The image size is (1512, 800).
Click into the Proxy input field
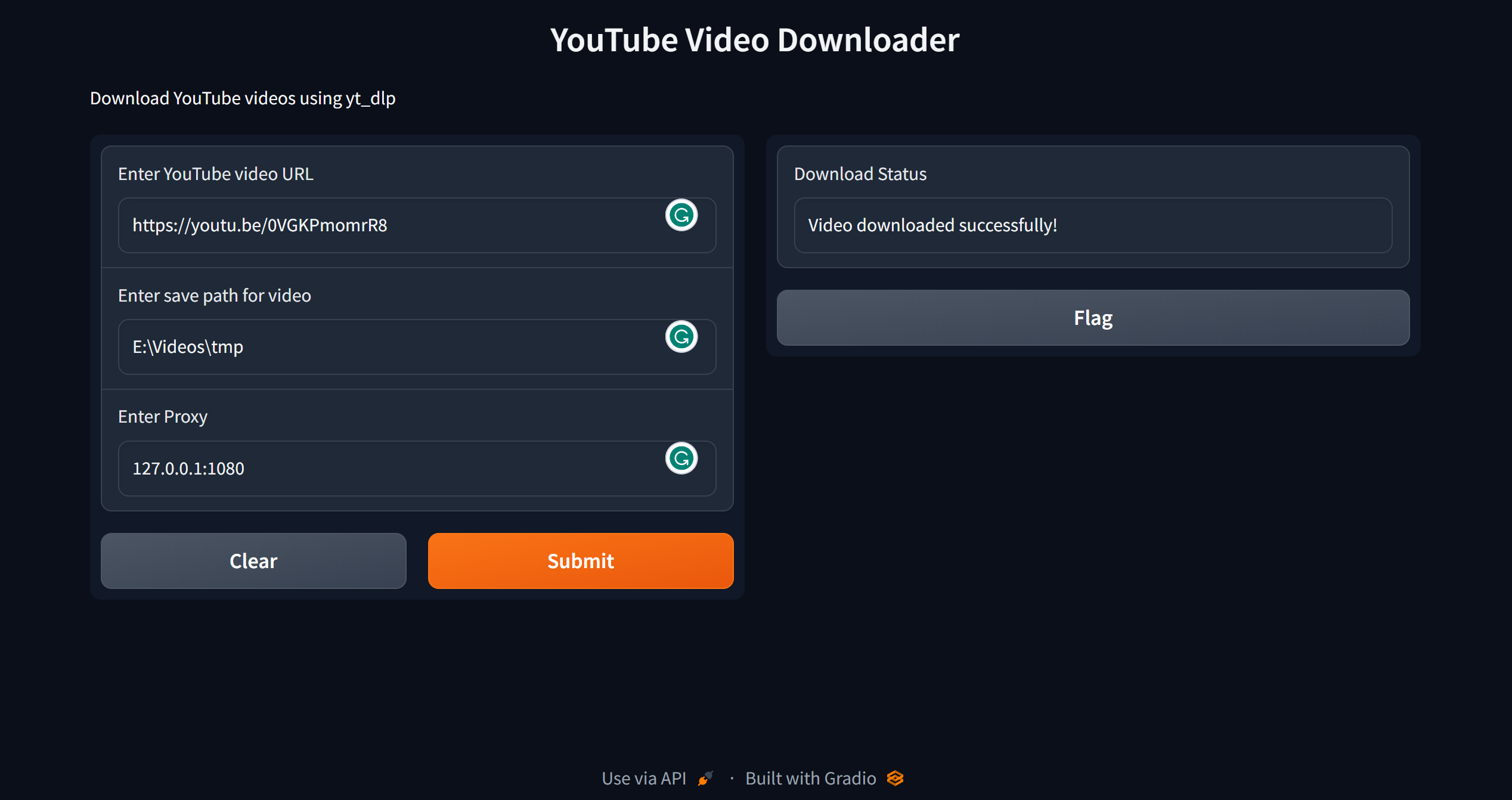[388, 469]
